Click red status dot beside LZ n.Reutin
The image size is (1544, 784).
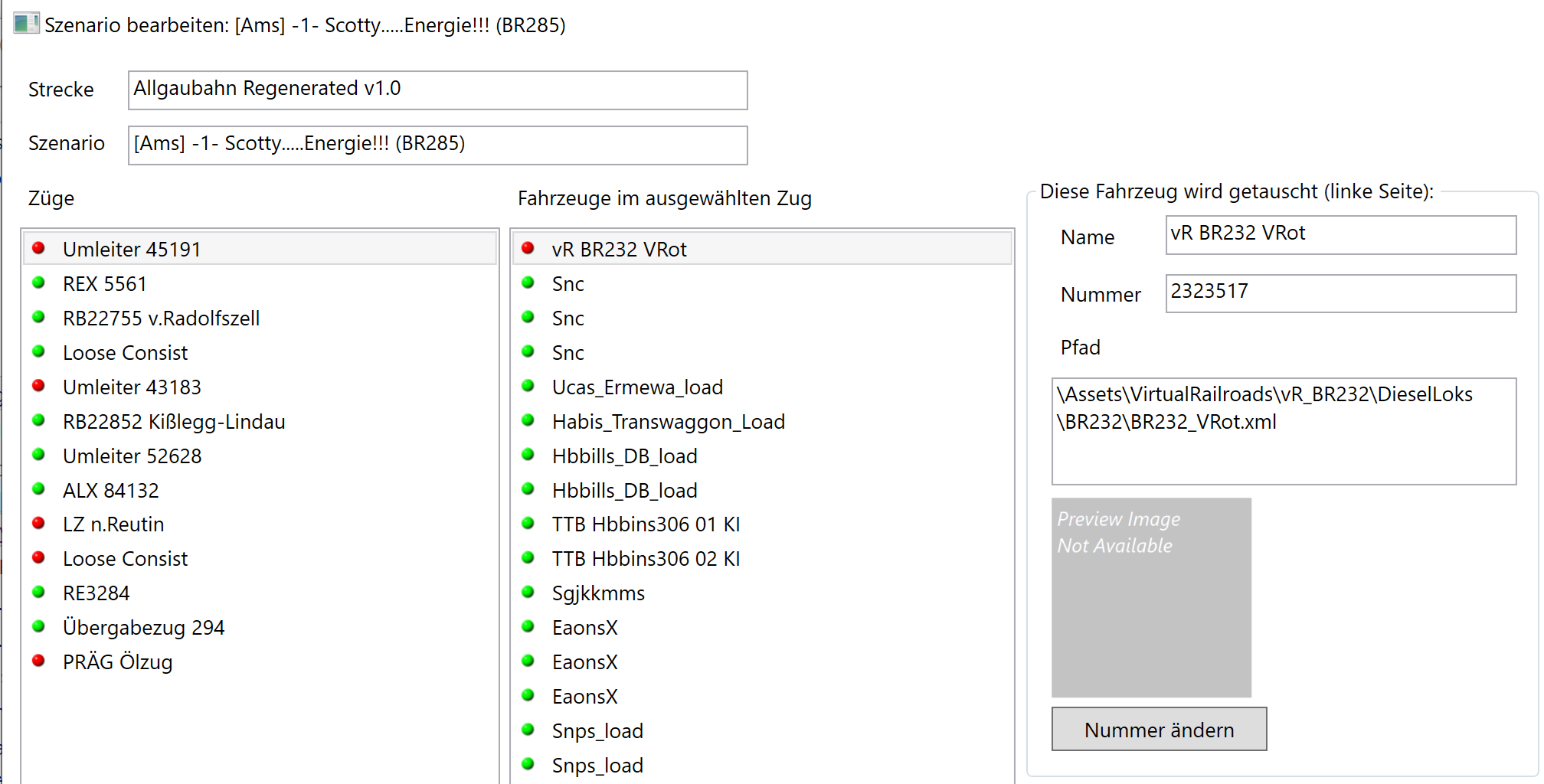click(38, 523)
